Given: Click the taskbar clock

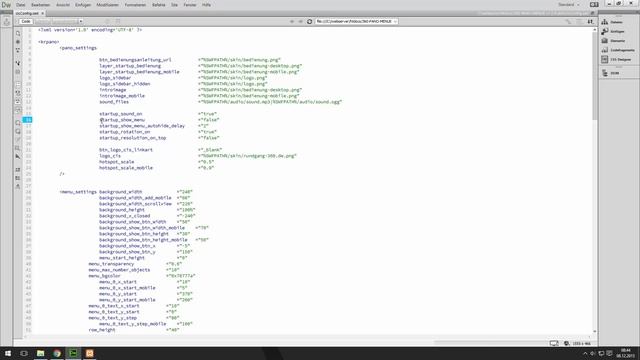Looking at the screenshot, I should pos(625,353).
